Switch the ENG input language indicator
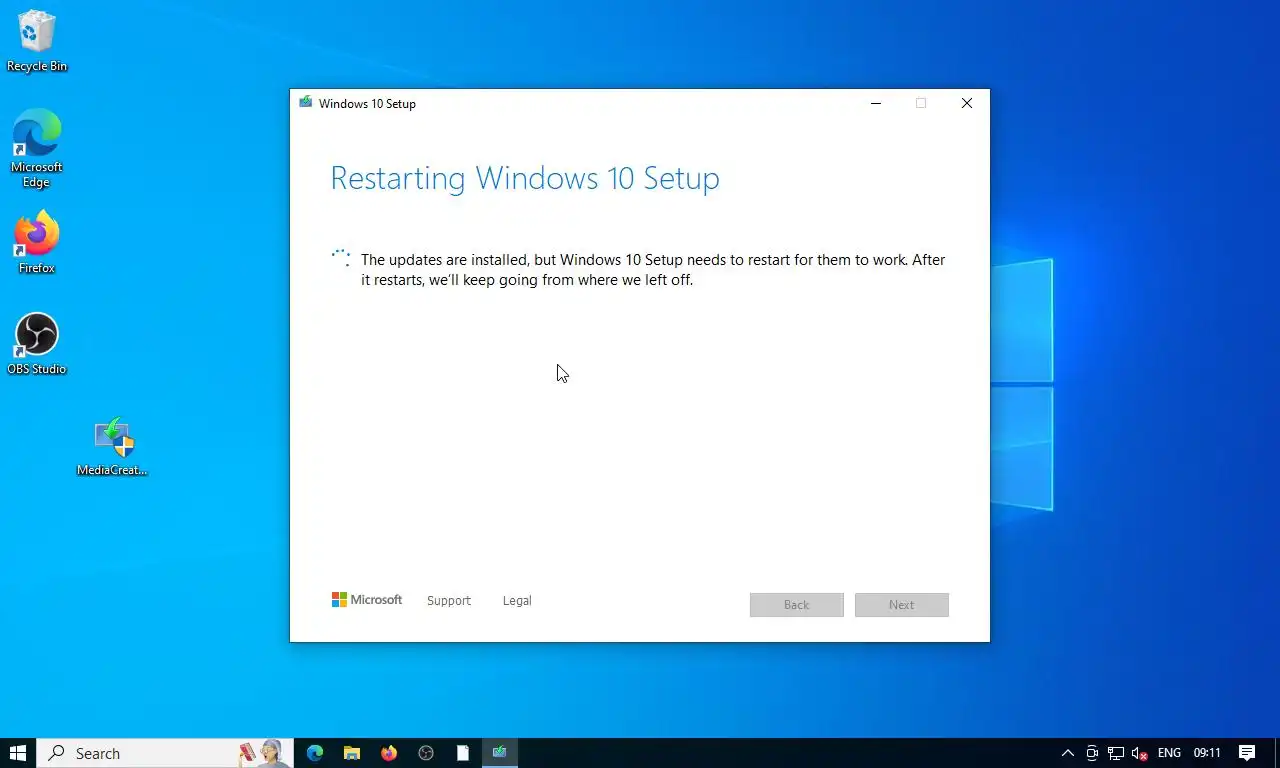Image resolution: width=1280 pixels, height=768 pixels. click(1169, 753)
